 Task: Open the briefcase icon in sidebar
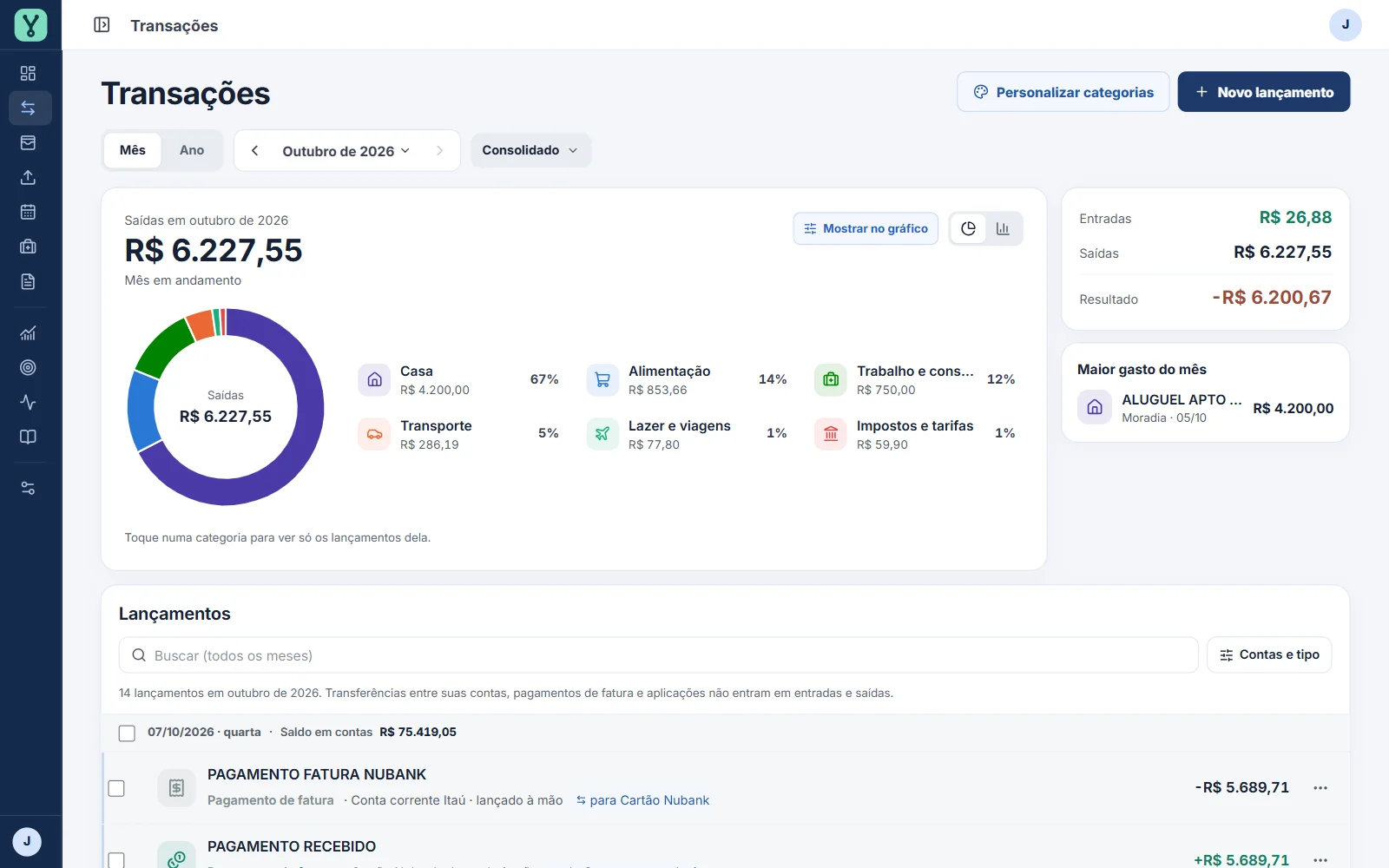[28, 247]
